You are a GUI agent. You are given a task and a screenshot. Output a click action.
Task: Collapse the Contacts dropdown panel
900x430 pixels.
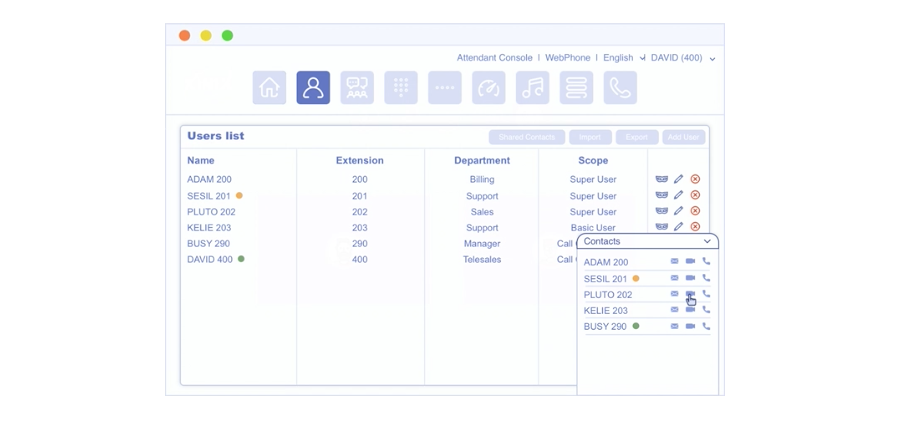click(707, 242)
